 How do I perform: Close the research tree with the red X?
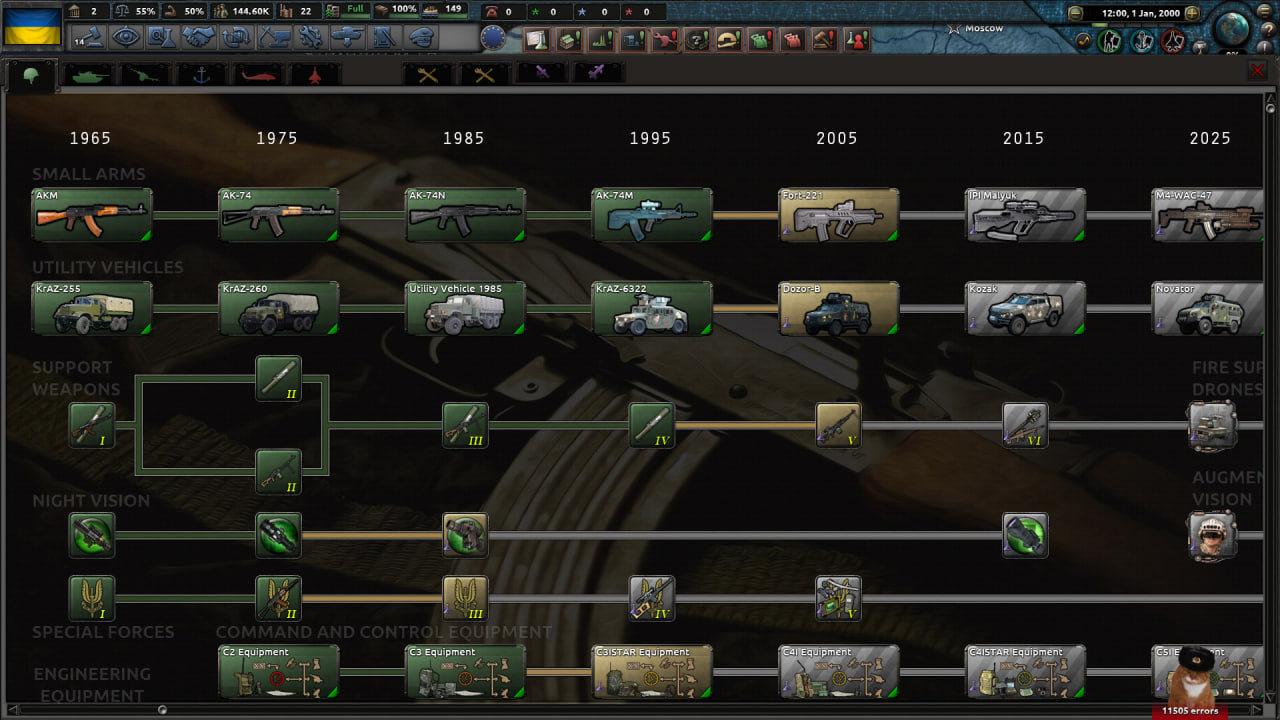1258,71
